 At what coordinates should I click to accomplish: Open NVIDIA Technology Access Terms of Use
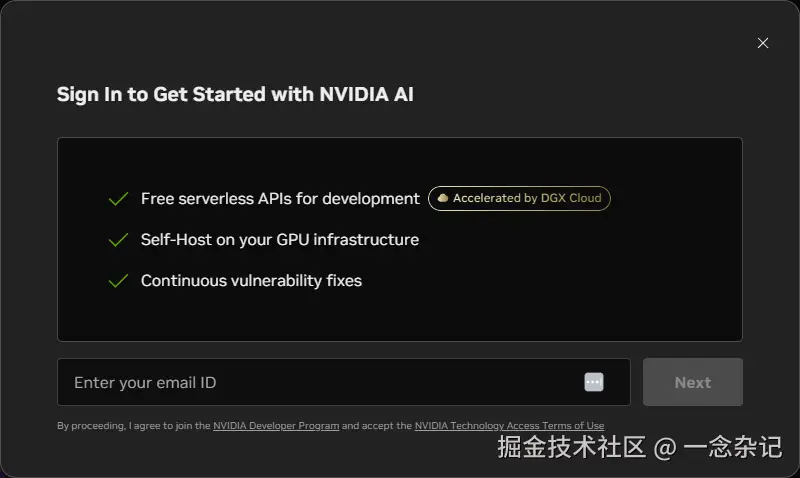pos(509,426)
